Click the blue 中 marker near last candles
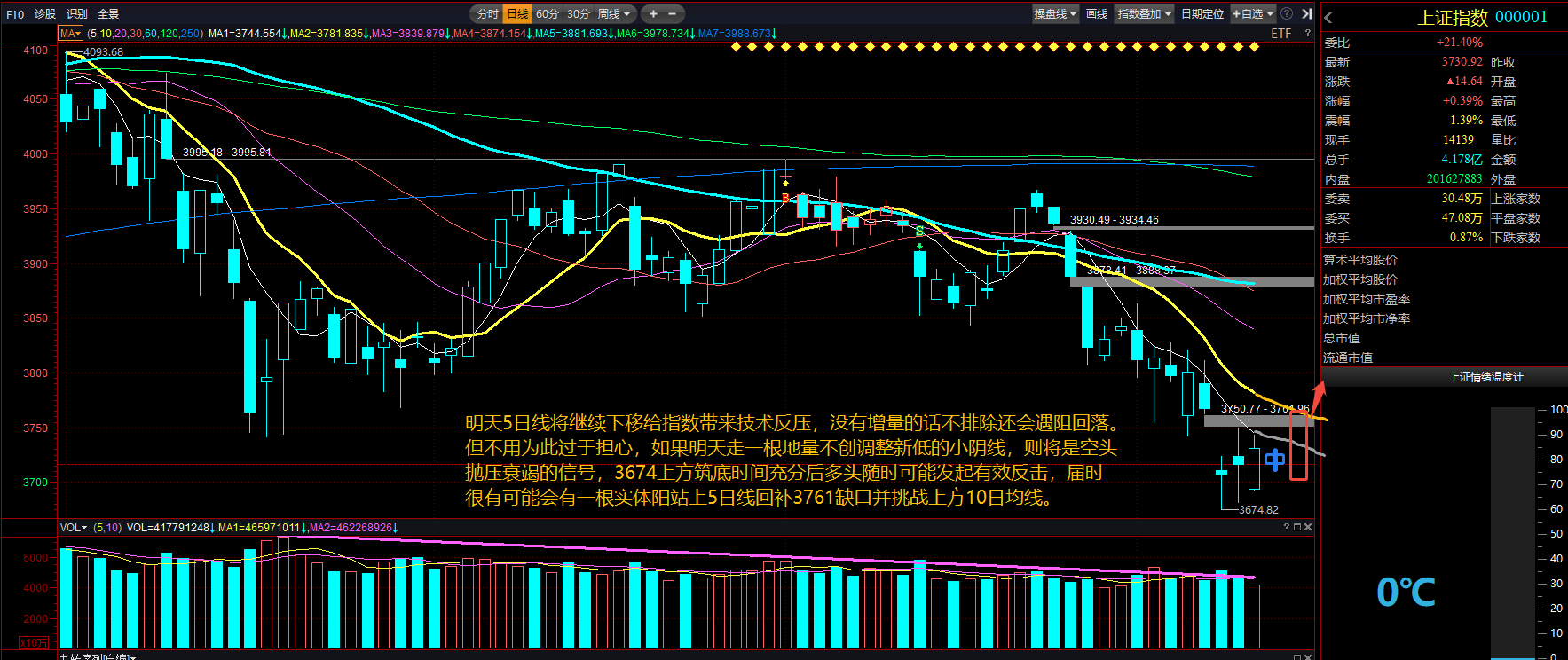 [x=1274, y=460]
